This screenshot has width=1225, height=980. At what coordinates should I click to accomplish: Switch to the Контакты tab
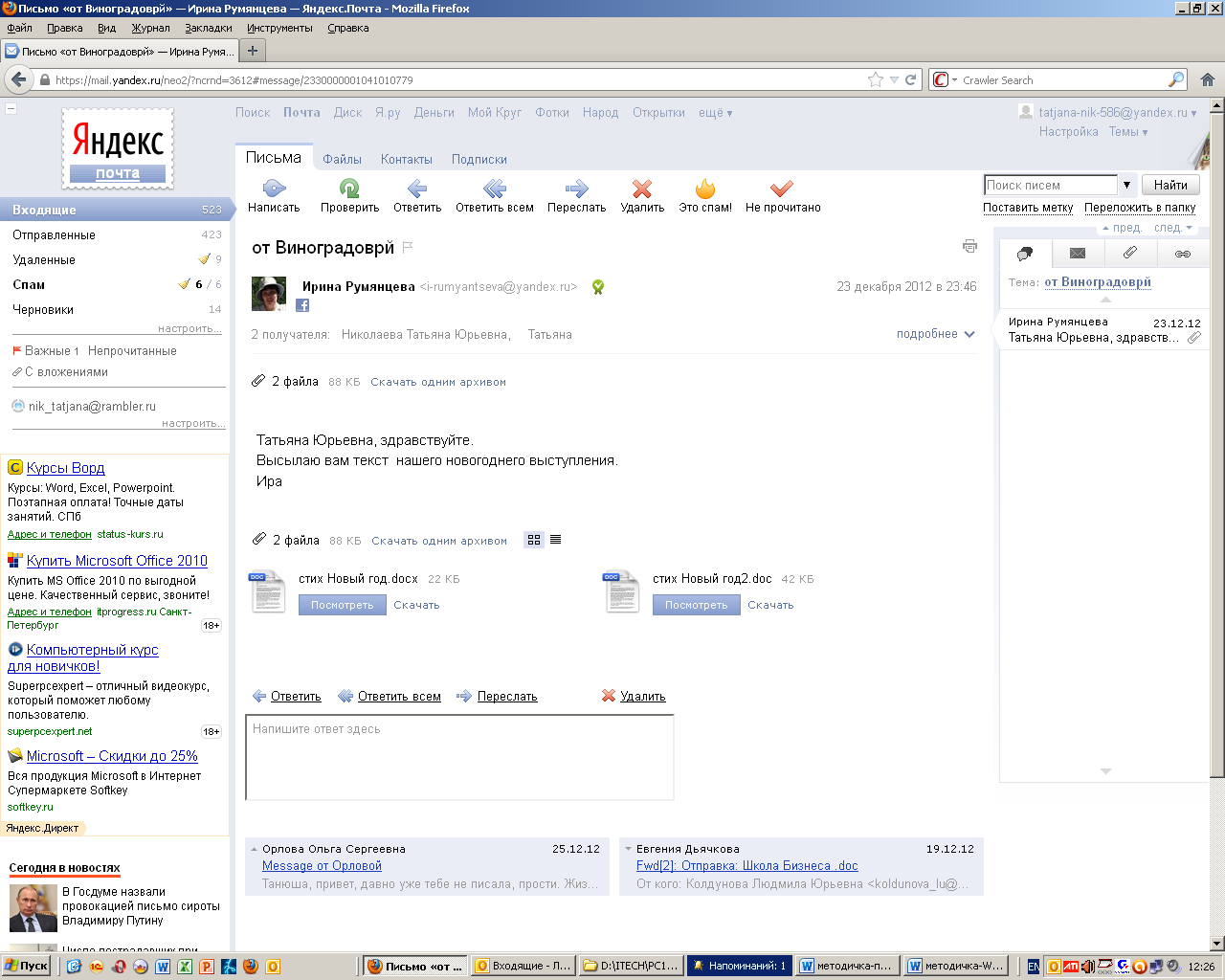(407, 160)
